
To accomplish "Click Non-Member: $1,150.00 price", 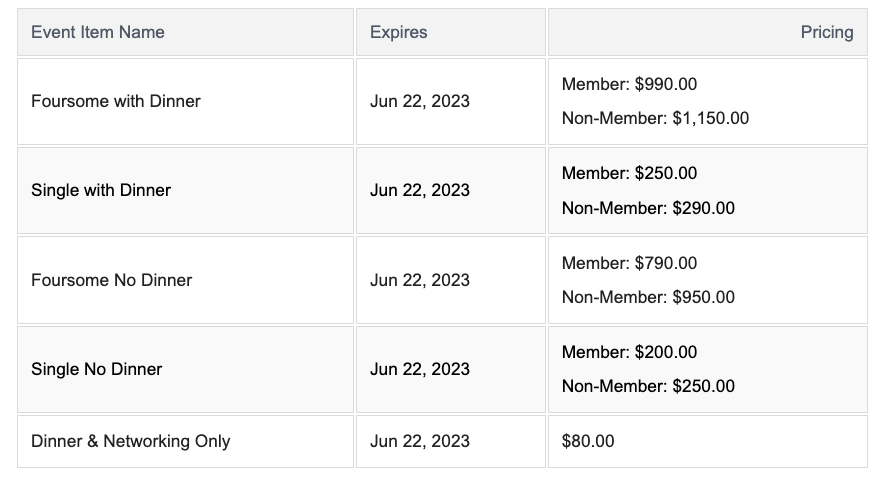I will (x=655, y=118).
